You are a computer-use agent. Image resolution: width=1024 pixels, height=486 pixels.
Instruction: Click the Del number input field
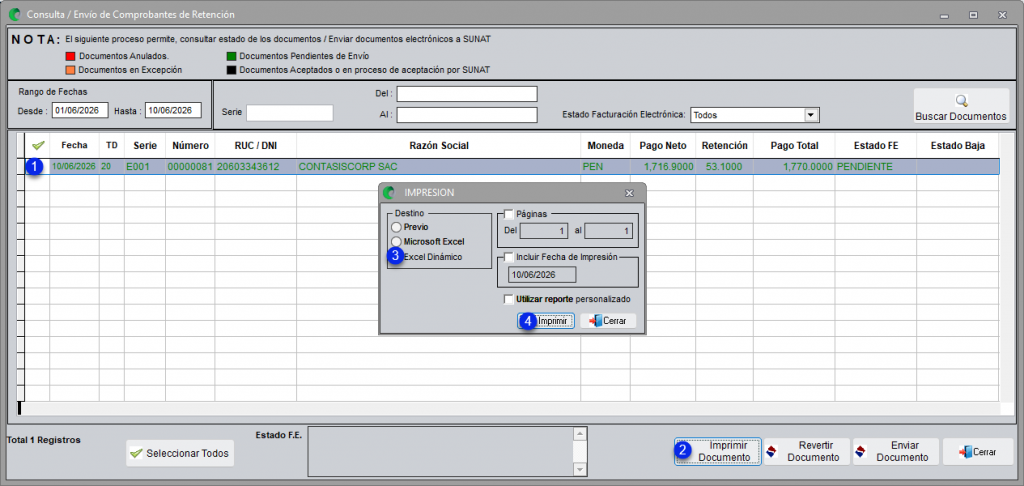[x=467, y=94]
